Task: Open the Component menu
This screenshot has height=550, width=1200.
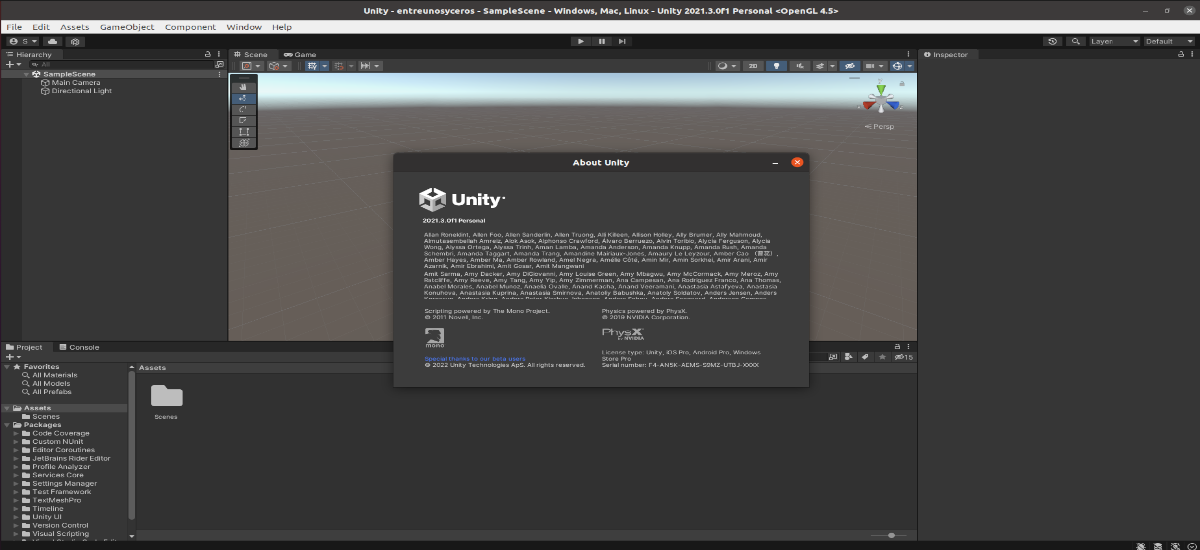Action: pyautogui.click(x=190, y=27)
